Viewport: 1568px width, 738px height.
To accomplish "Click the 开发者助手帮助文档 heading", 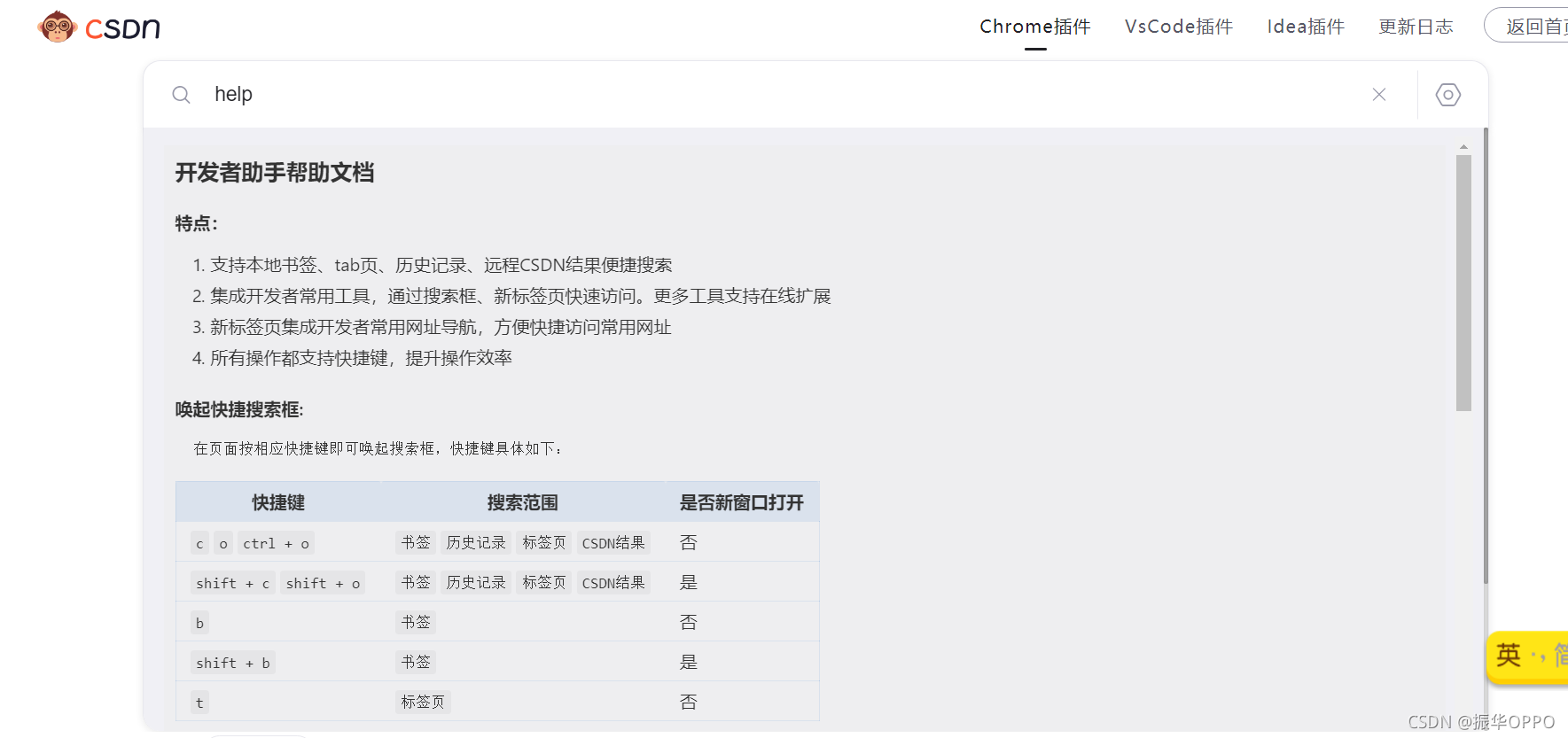I will tap(275, 173).
